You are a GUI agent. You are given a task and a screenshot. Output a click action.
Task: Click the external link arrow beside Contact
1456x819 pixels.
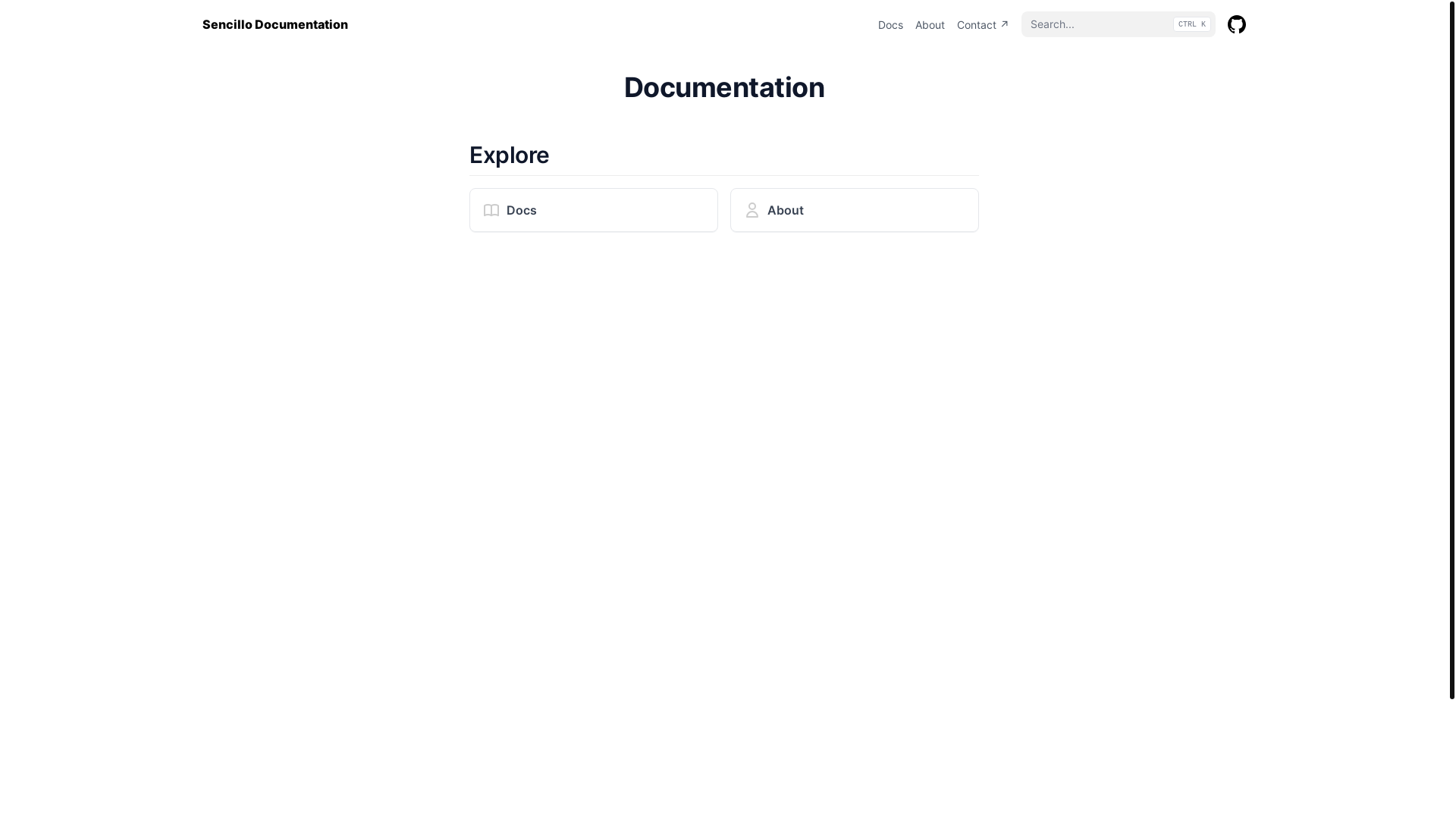pos(1004,24)
